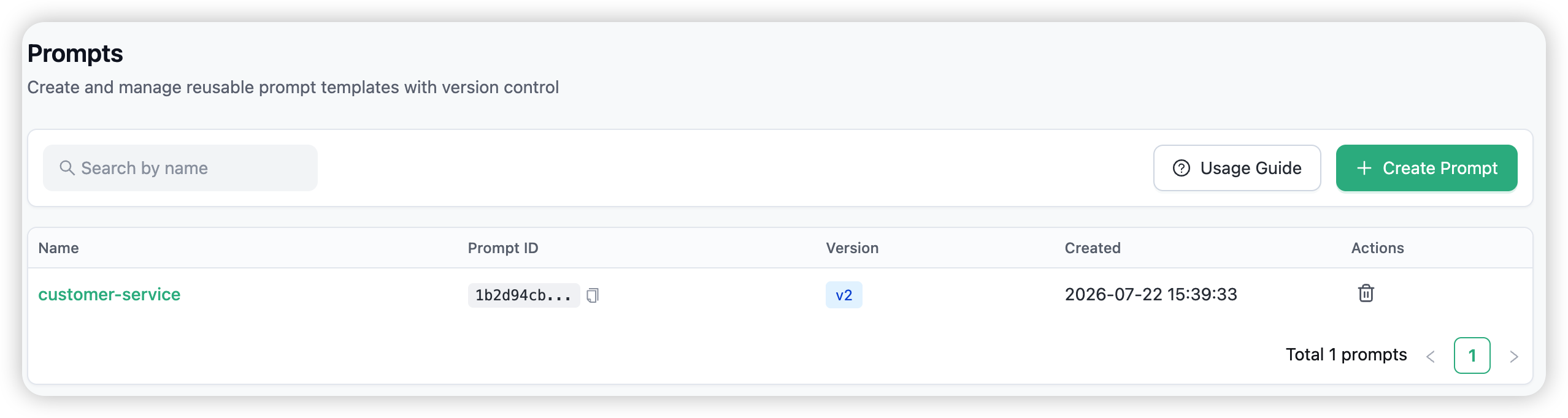Image resolution: width=1568 pixels, height=418 pixels.
Task: Click the Created column header
Action: 1092,248
